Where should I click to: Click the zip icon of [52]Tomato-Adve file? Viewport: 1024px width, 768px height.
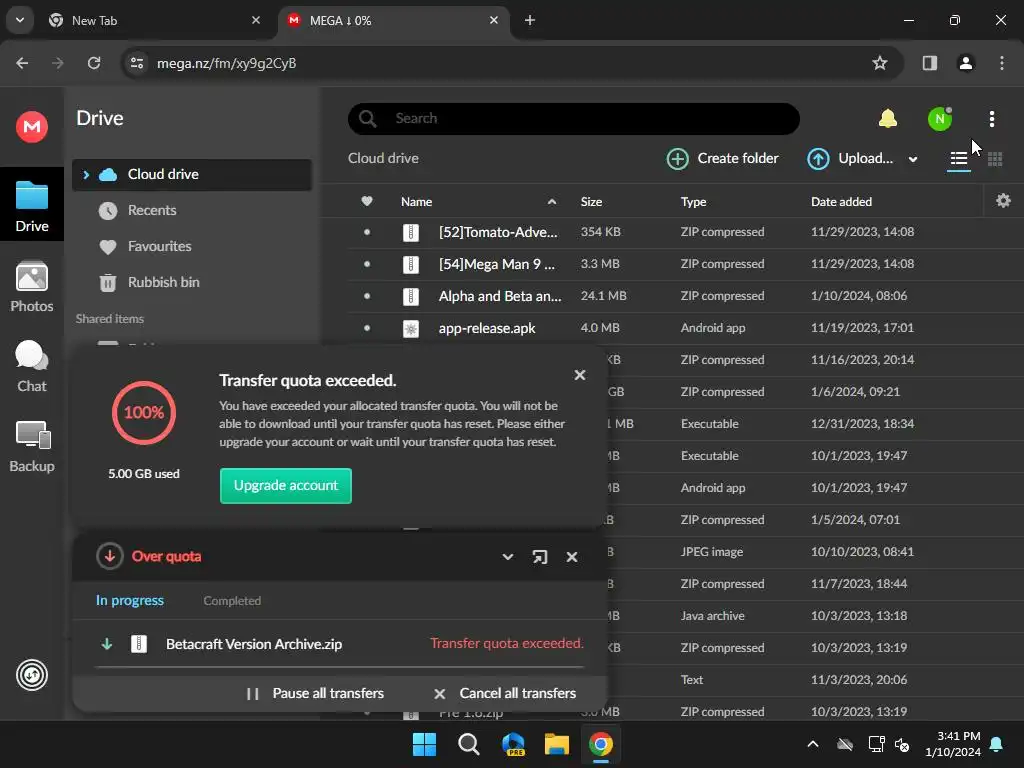pos(411,232)
